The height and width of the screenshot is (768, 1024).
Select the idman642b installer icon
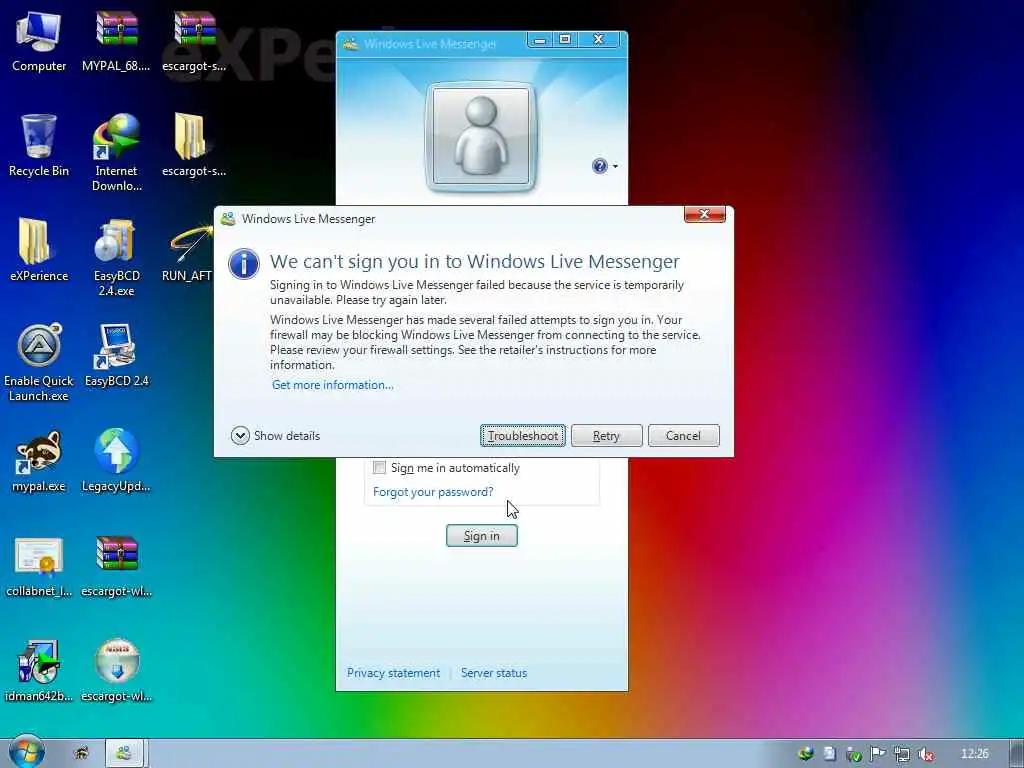click(39, 671)
